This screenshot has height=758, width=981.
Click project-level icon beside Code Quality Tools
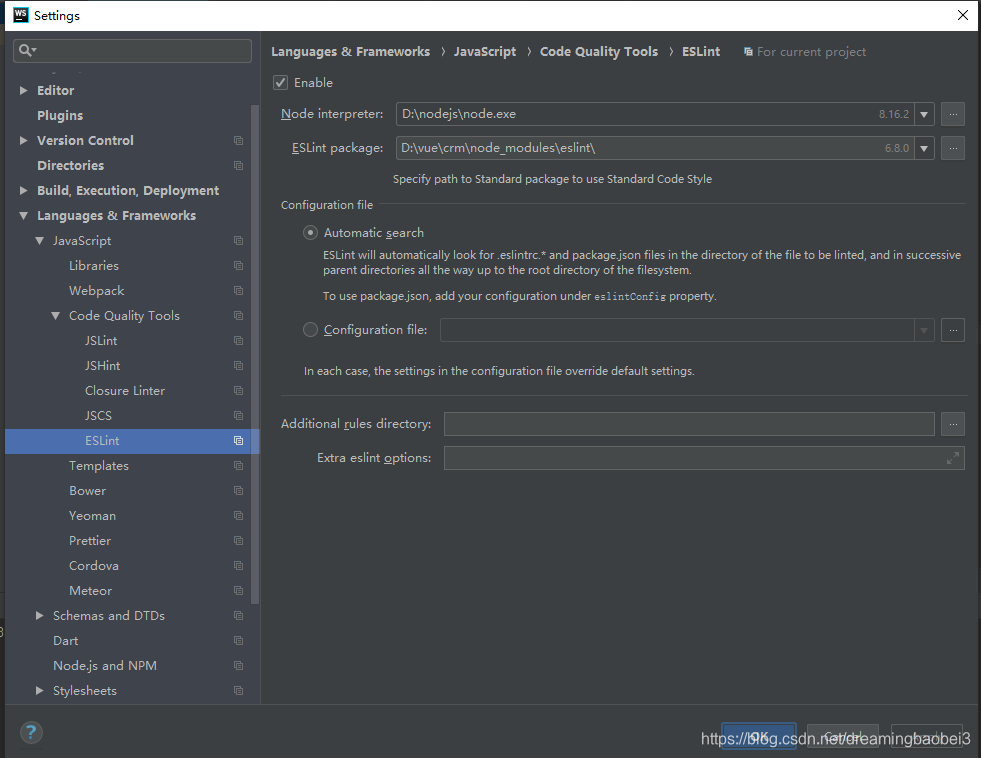(x=238, y=315)
